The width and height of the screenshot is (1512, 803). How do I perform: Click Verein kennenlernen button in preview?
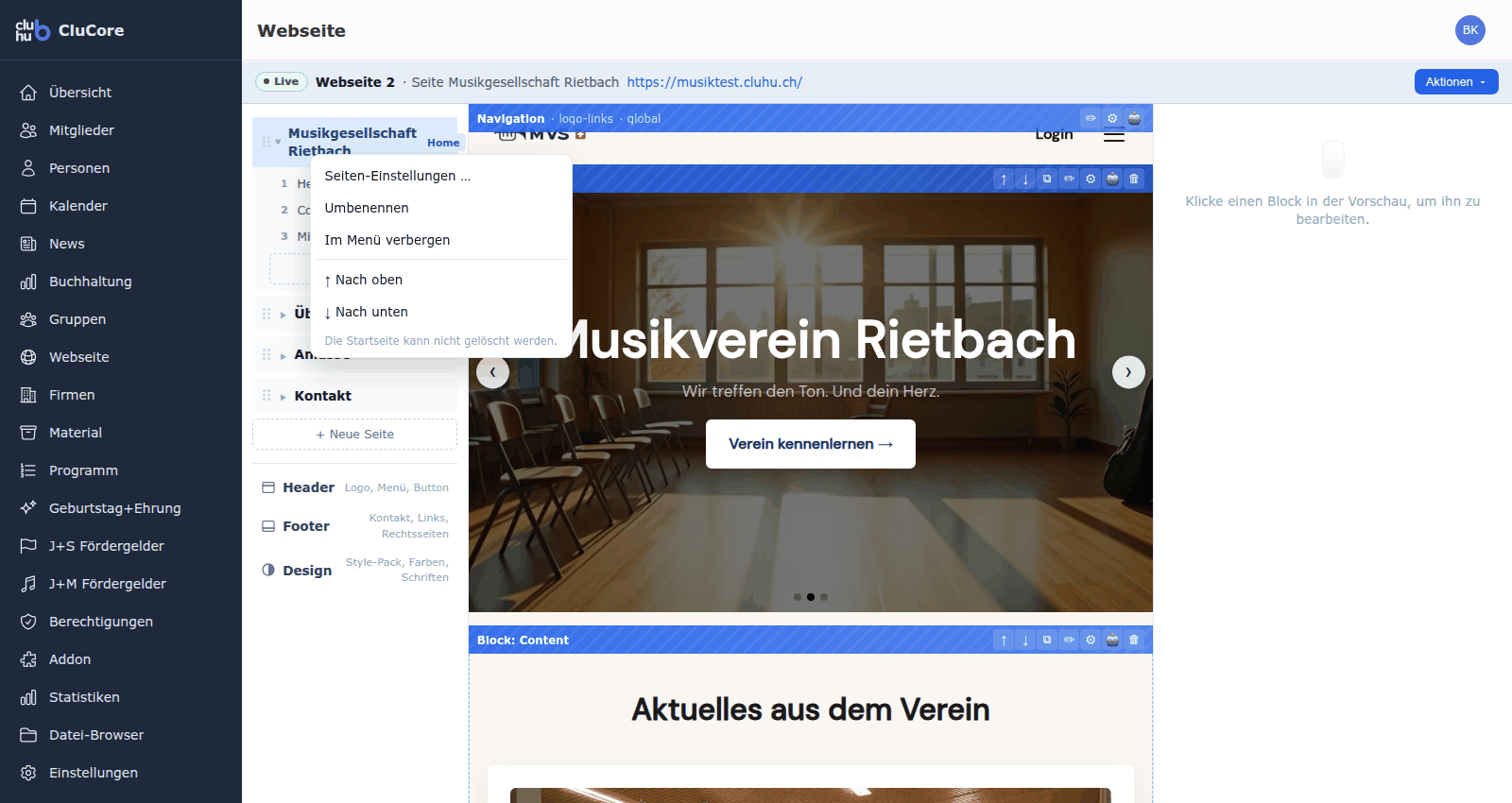pos(811,444)
